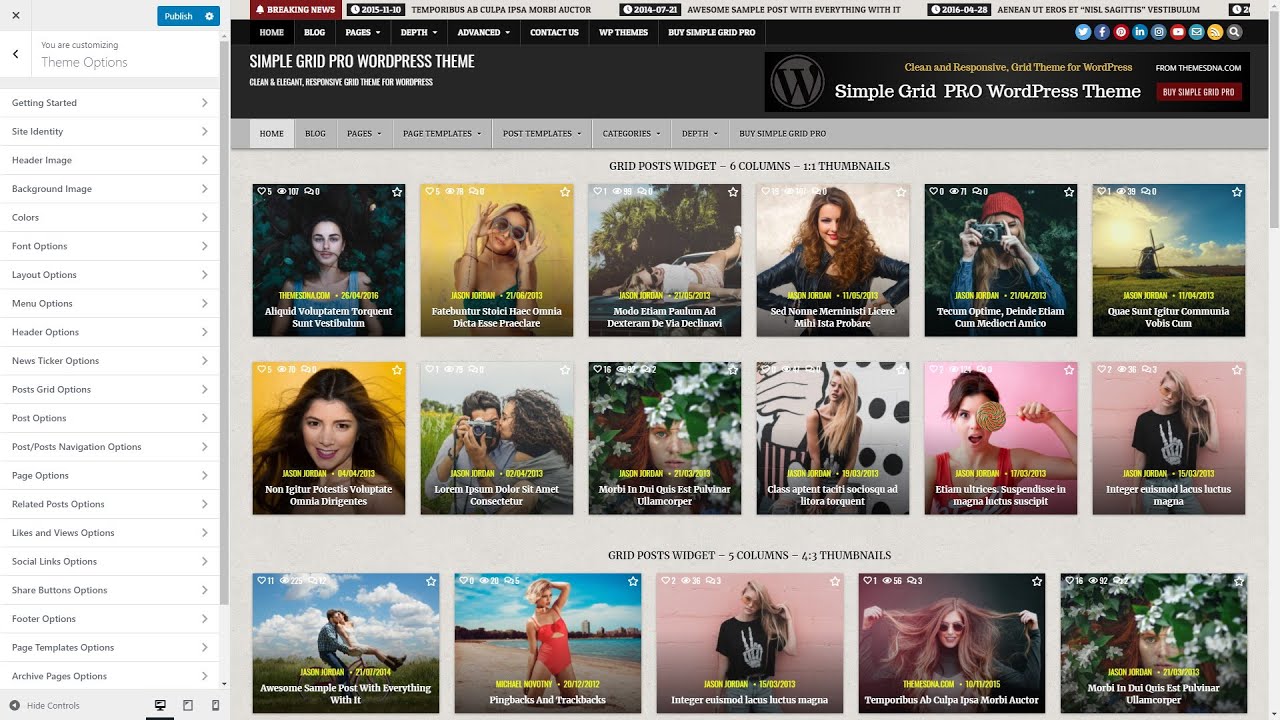Open the News Ticker Options section
Viewport: 1280px width, 720px height.
(110, 361)
